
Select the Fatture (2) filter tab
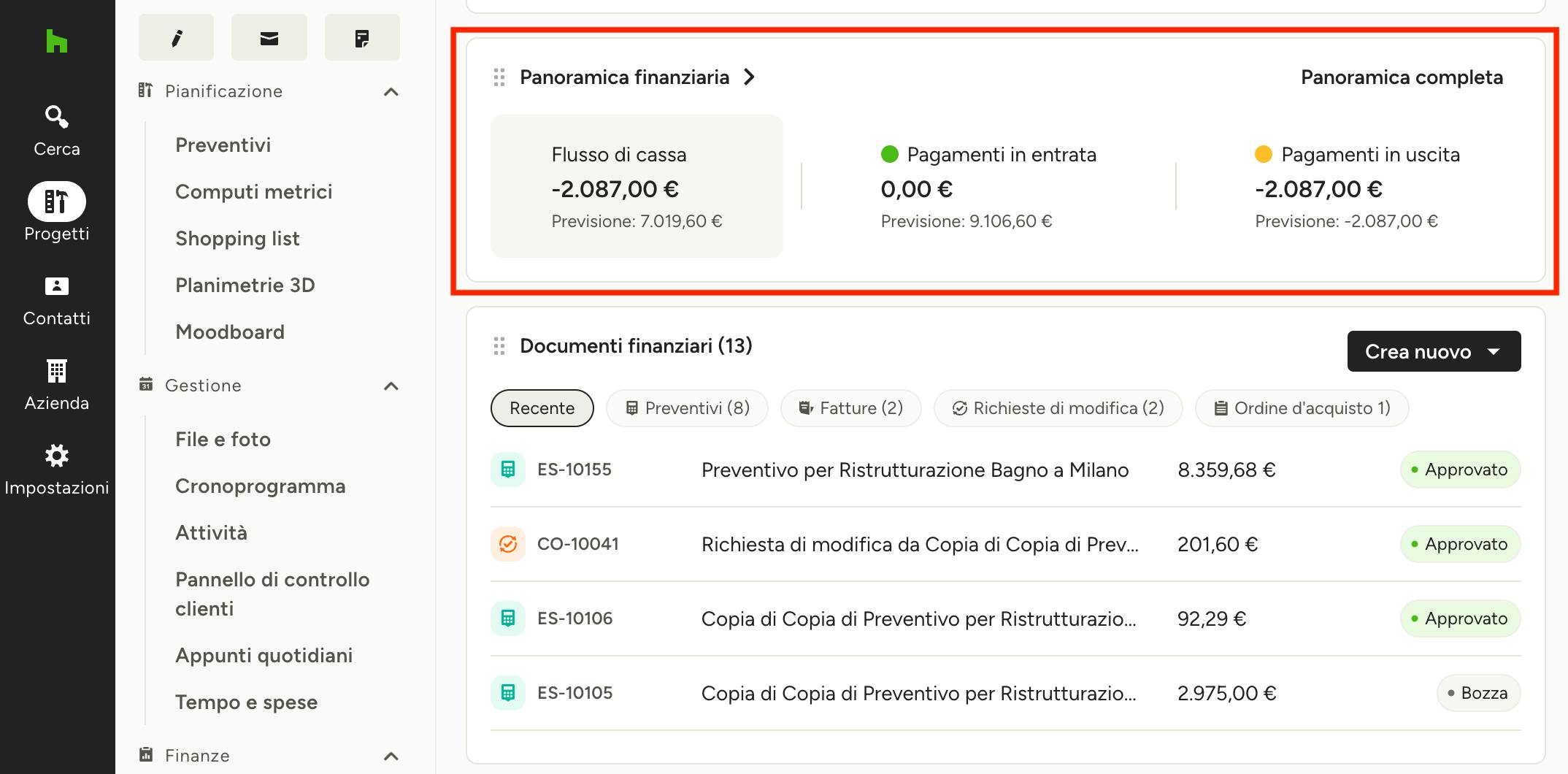click(851, 408)
